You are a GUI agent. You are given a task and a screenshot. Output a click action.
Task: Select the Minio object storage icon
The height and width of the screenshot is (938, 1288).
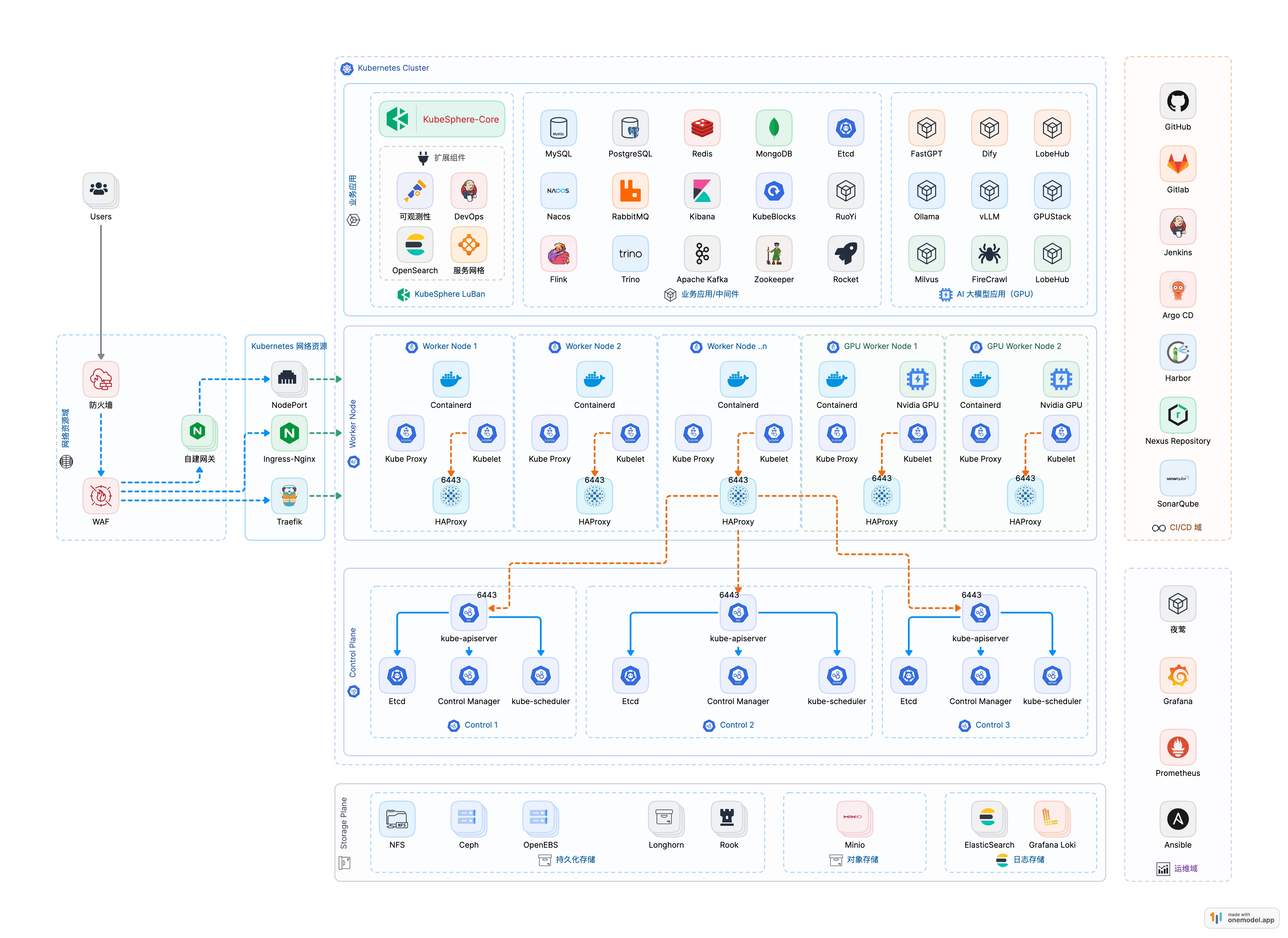pyautogui.click(x=854, y=819)
